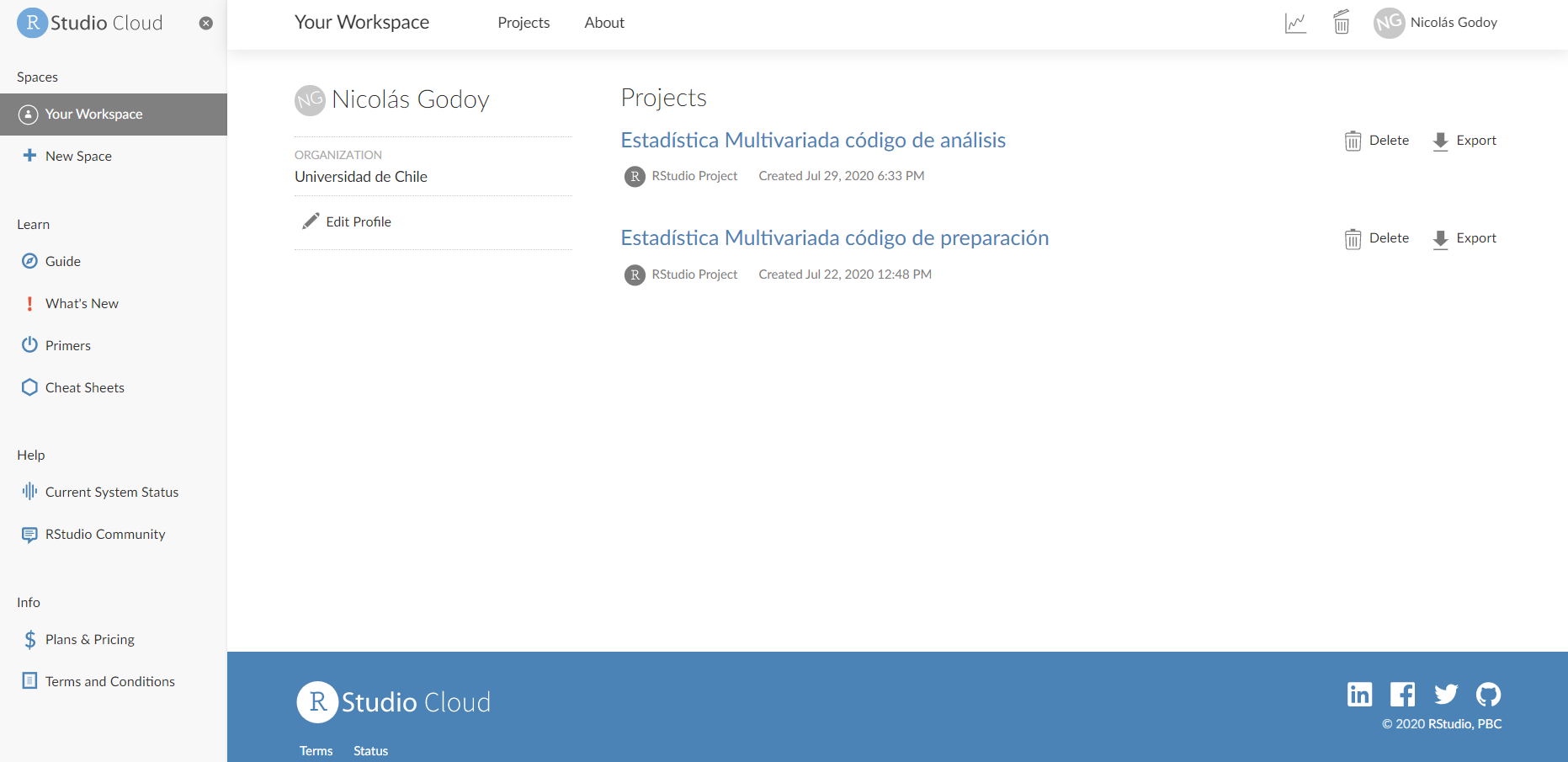Delete the 'código de análisis' project
Screen dimensions: 1568x762
tap(1377, 141)
